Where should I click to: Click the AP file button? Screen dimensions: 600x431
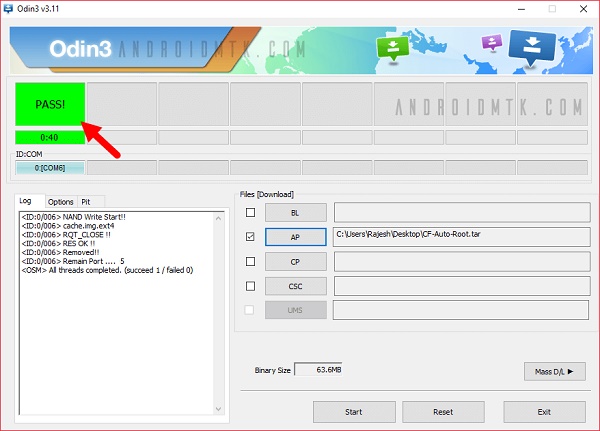click(296, 237)
